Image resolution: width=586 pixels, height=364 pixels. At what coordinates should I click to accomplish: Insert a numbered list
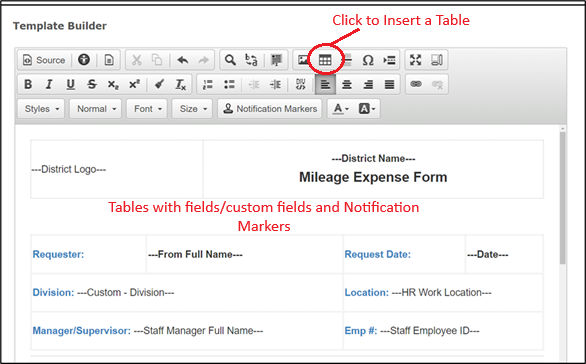click(208, 84)
